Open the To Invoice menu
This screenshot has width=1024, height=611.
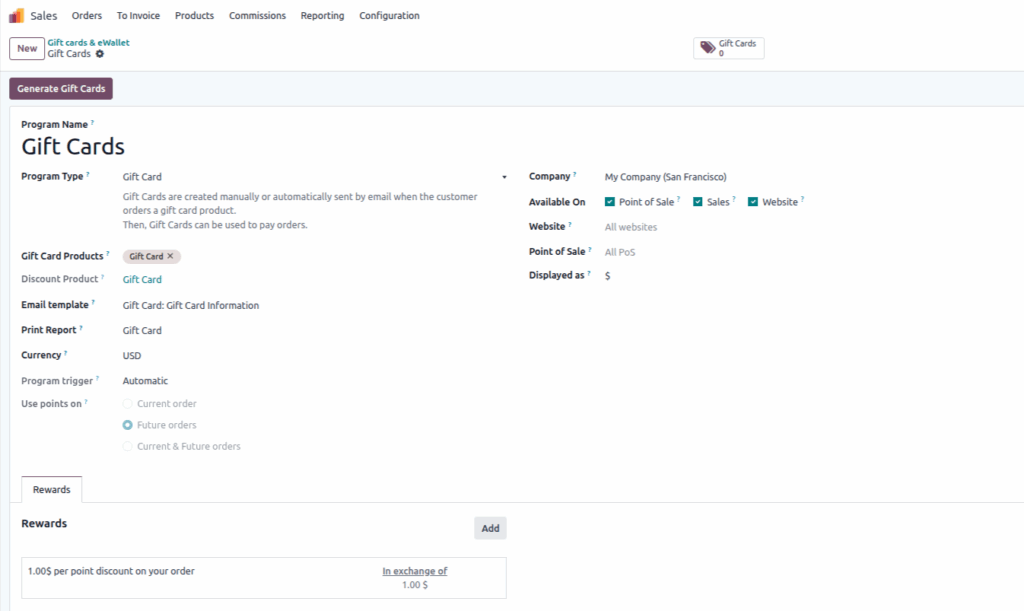pos(138,16)
